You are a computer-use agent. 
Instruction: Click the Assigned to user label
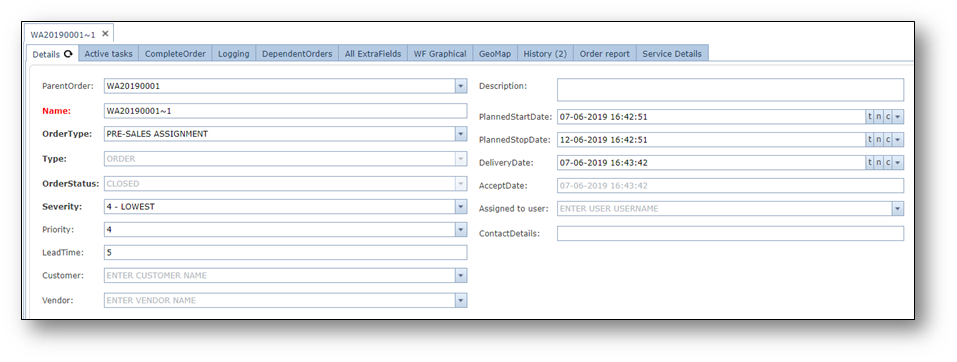513,209
